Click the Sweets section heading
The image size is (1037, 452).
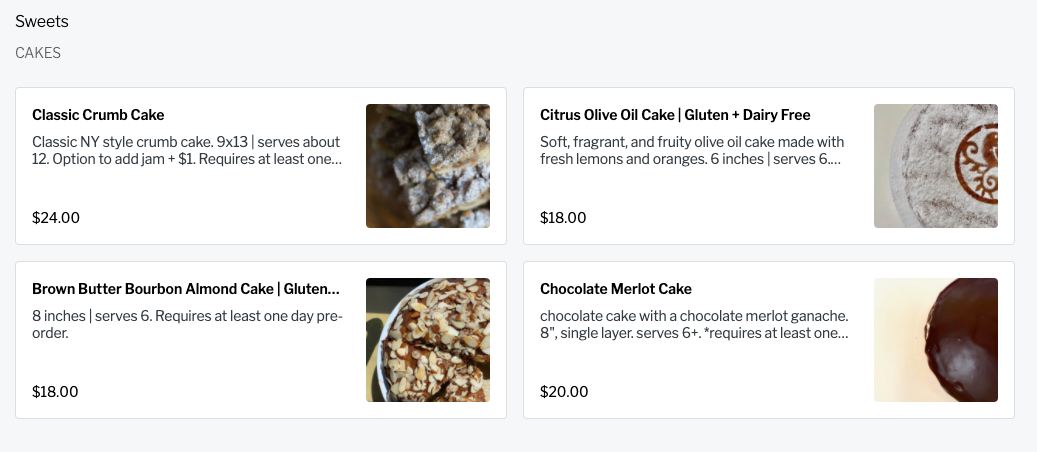42,21
